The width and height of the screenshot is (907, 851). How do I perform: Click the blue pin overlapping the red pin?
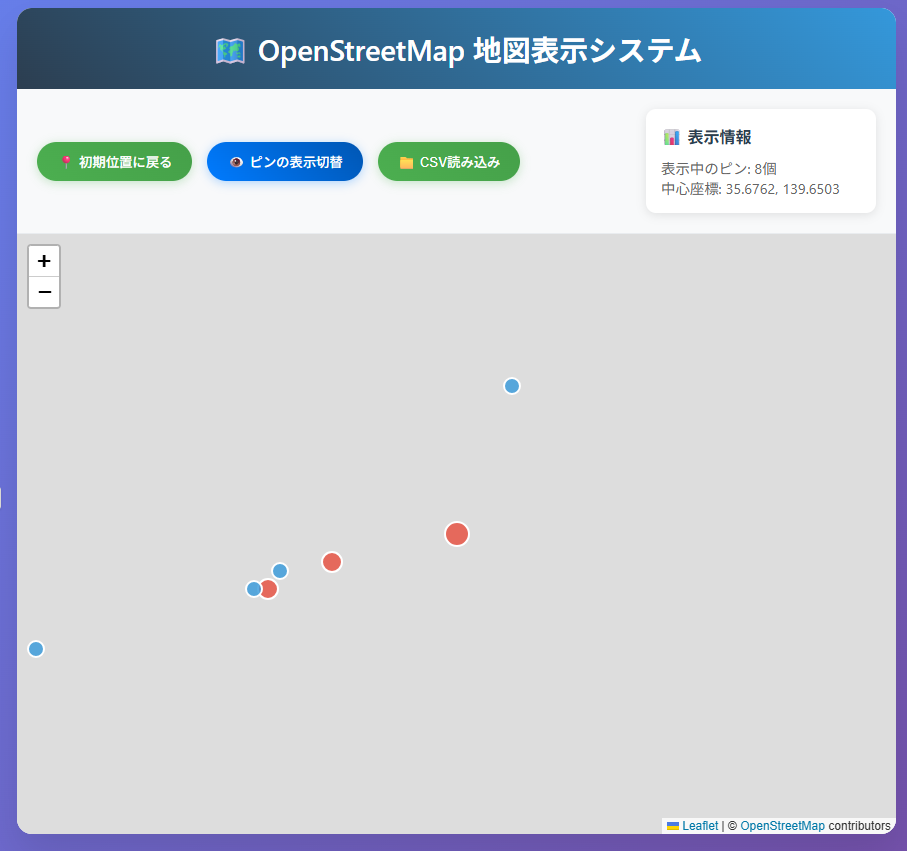click(x=254, y=589)
